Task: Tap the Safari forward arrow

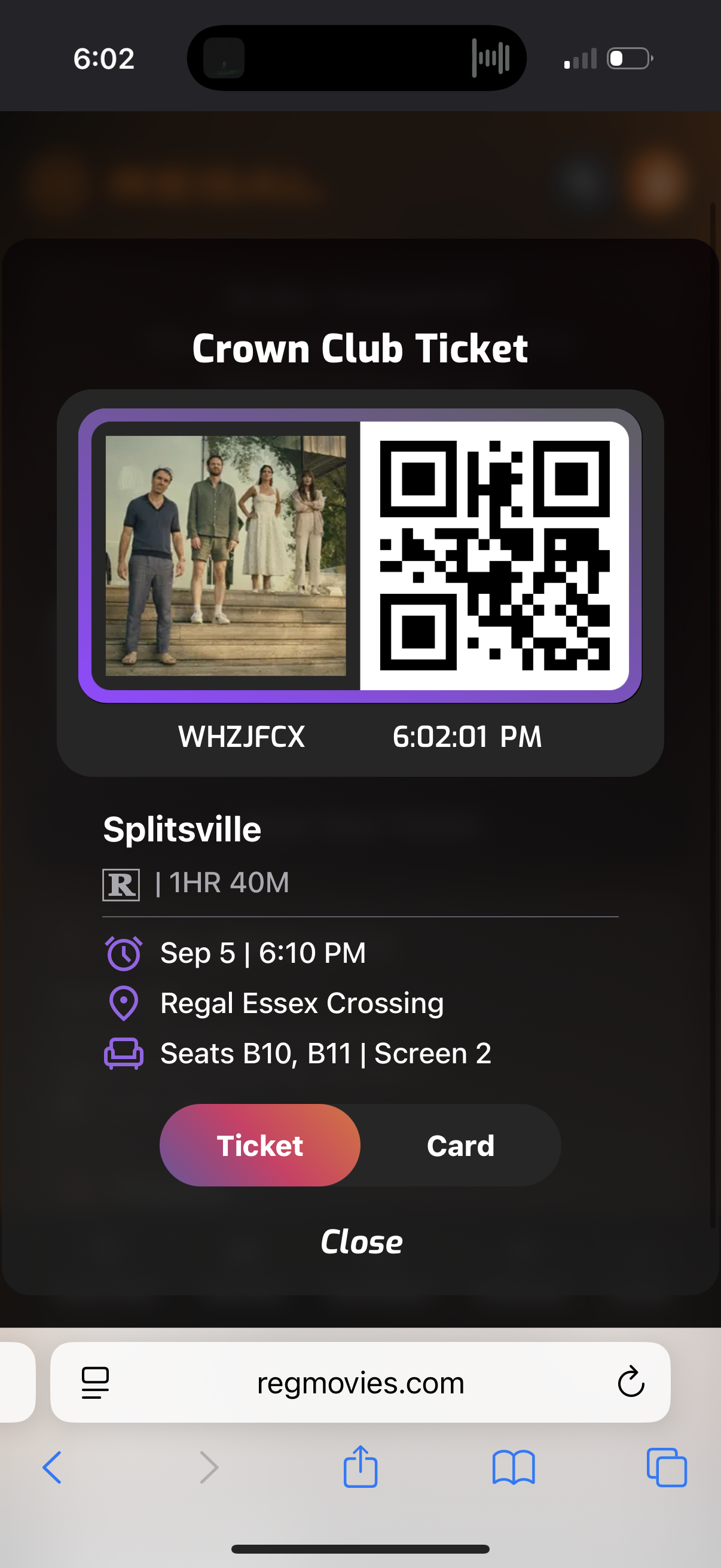Action: (209, 1468)
